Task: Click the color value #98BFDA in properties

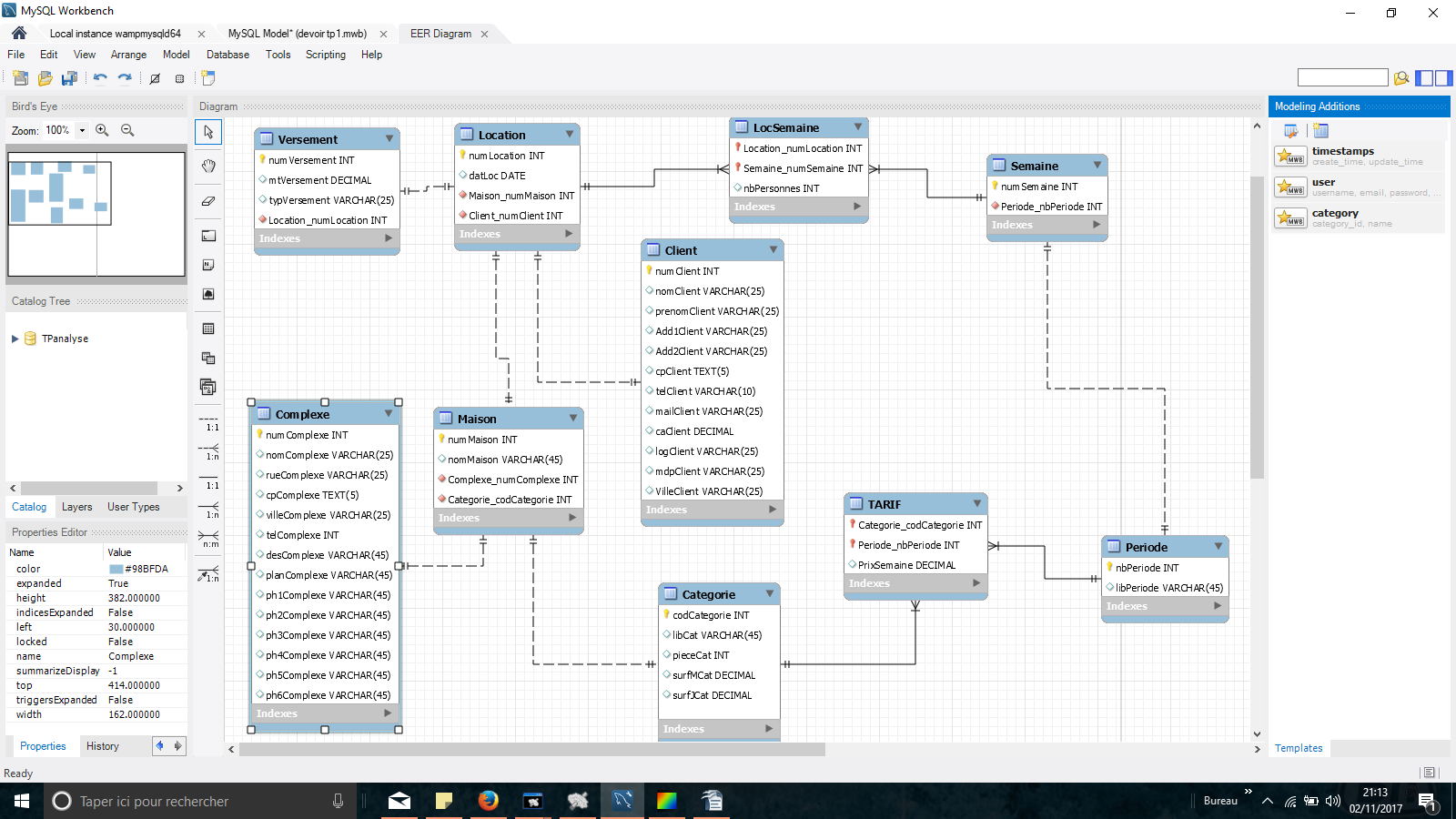Action: (x=146, y=569)
